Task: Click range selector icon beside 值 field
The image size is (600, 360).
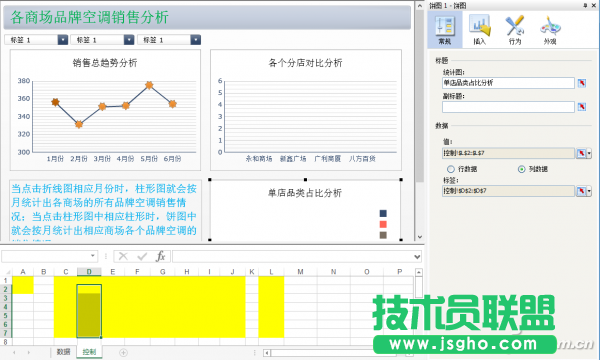Action: tap(582, 153)
